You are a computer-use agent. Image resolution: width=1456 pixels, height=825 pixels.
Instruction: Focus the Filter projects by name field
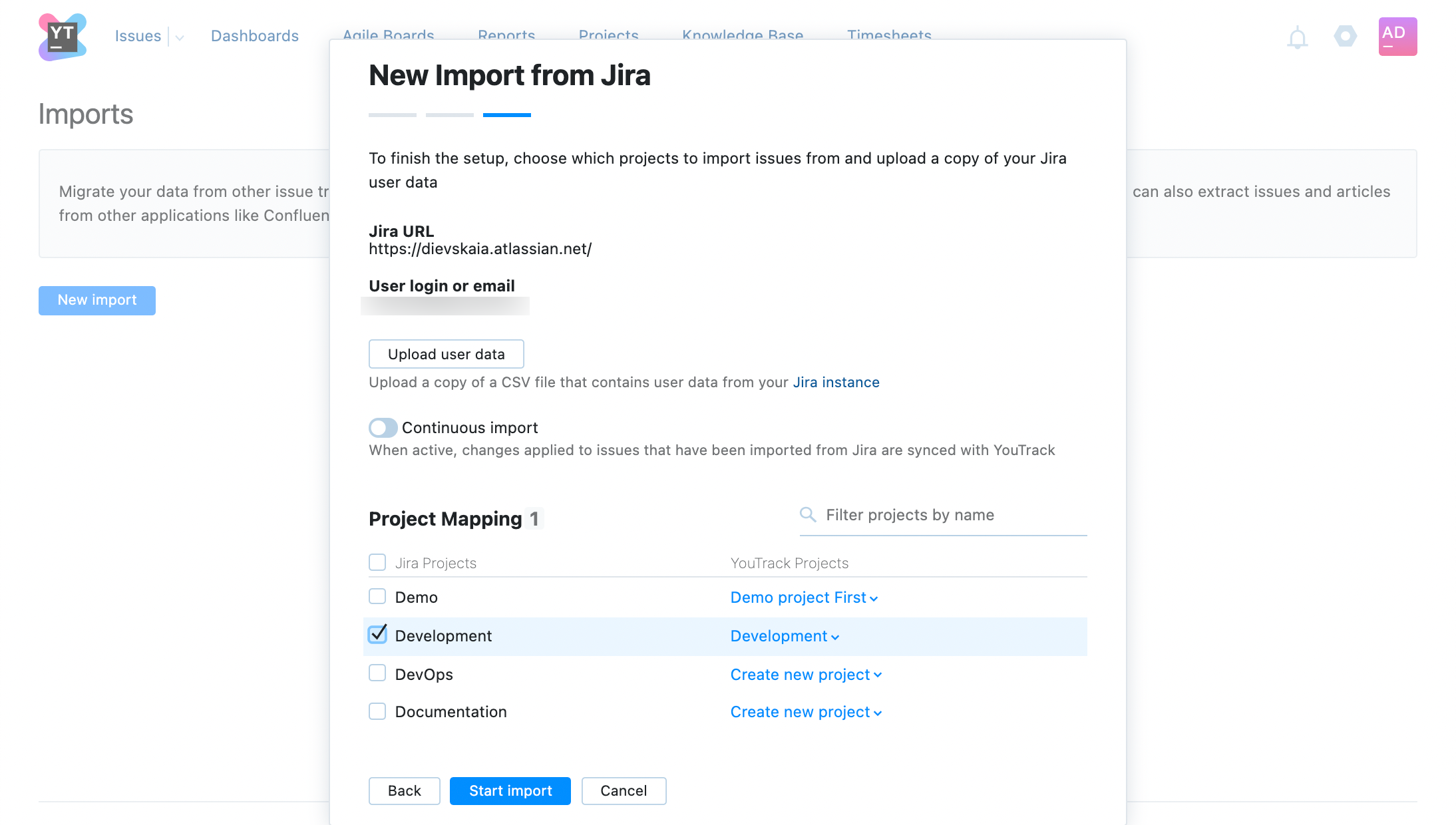pyautogui.click(x=943, y=515)
